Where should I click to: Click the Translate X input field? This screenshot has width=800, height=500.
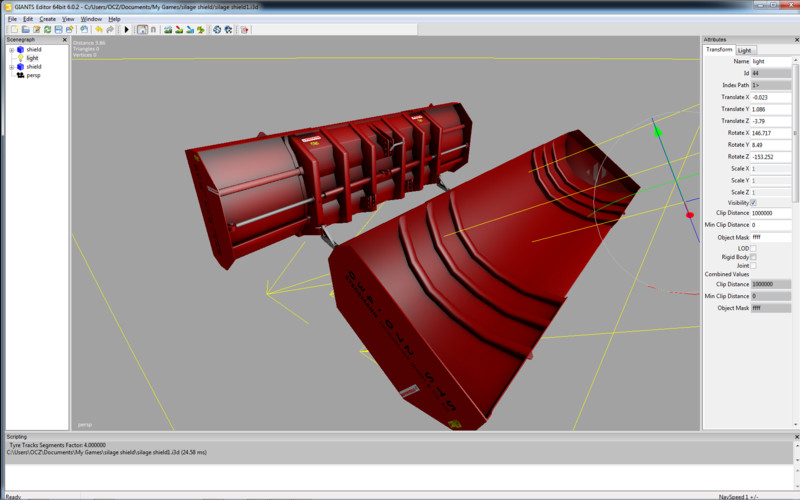(770, 97)
